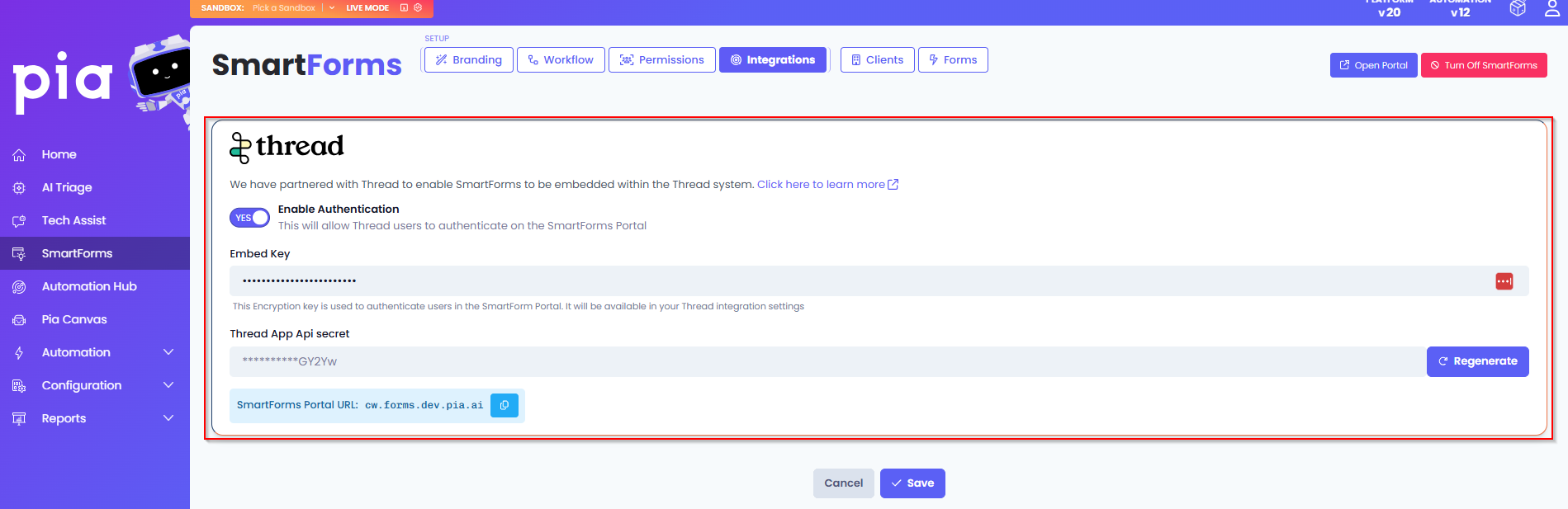1568x509 pixels.
Task: Switch to the Branding setup tab
Action: (x=469, y=60)
